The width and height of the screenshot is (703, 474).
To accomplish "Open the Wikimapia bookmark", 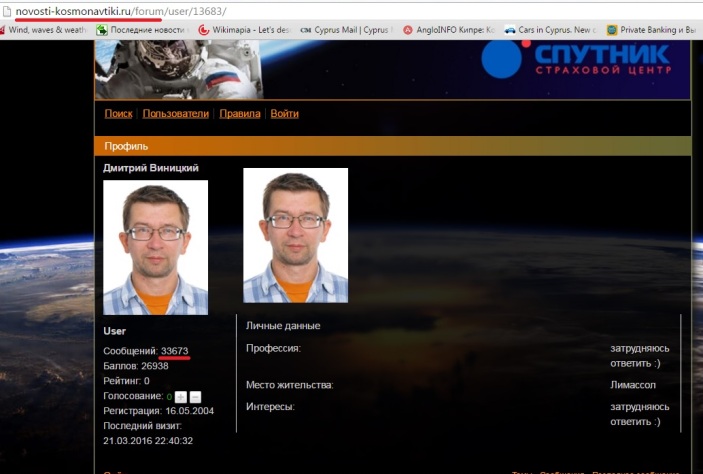I will tap(244, 30).
